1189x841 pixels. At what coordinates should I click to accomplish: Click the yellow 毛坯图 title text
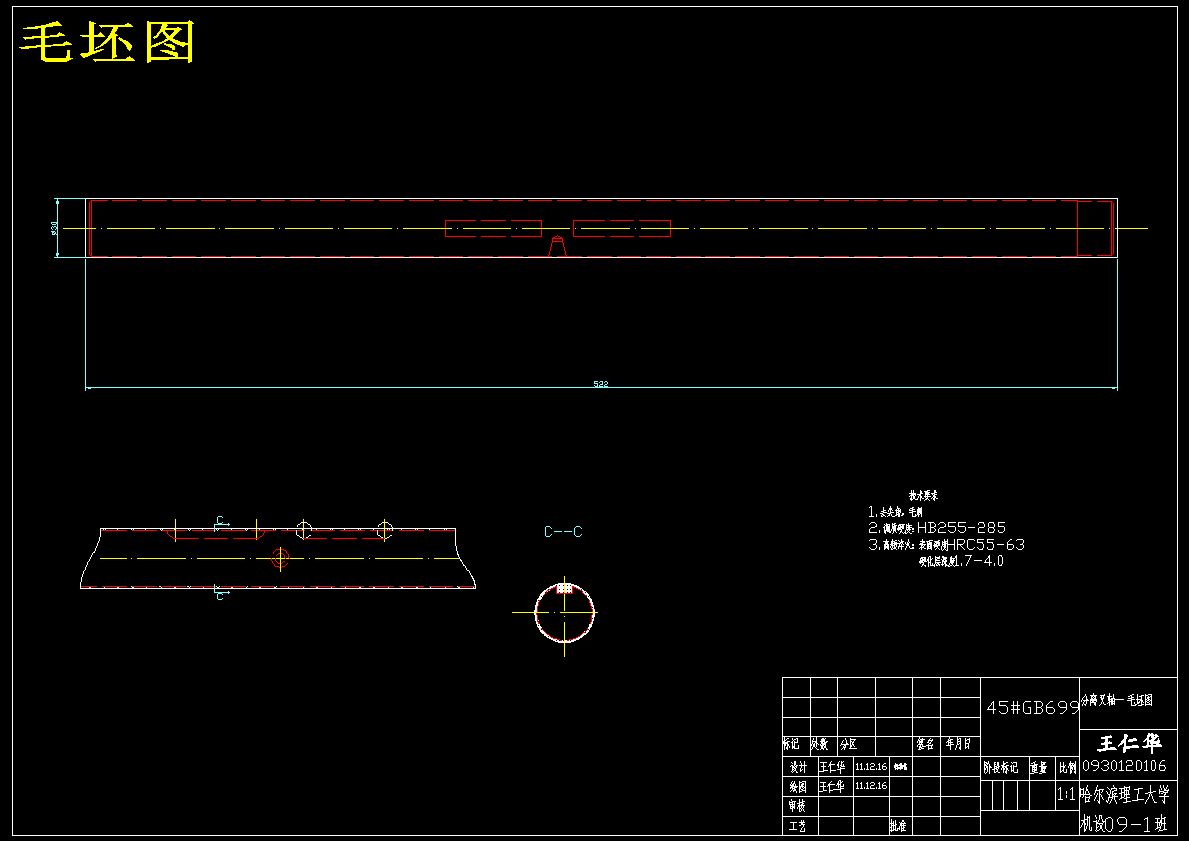pos(108,42)
